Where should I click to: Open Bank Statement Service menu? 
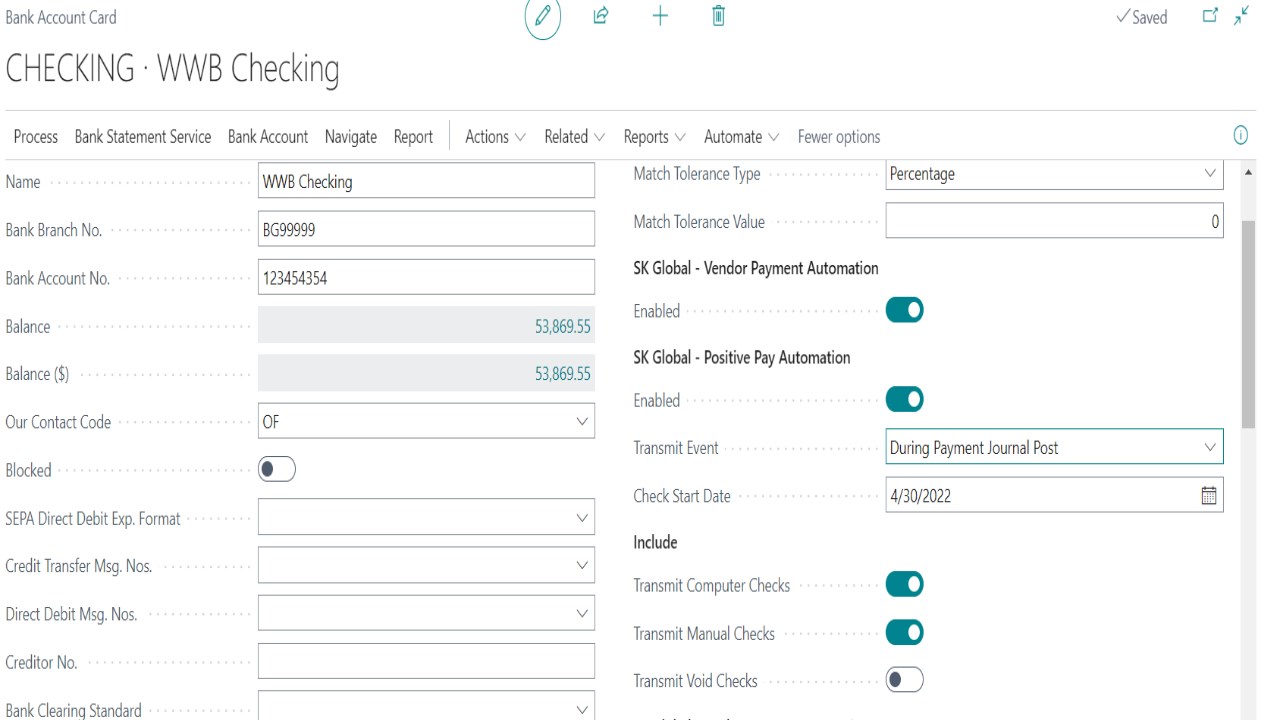pos(143,137)
